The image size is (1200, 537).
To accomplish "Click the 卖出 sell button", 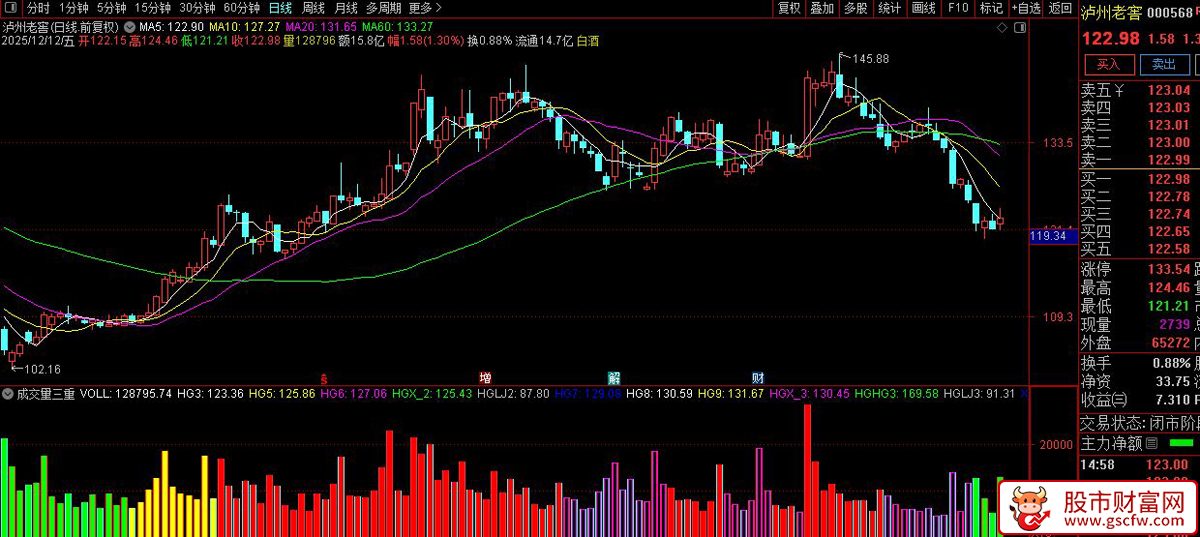I will click(x=1163, y=64).
